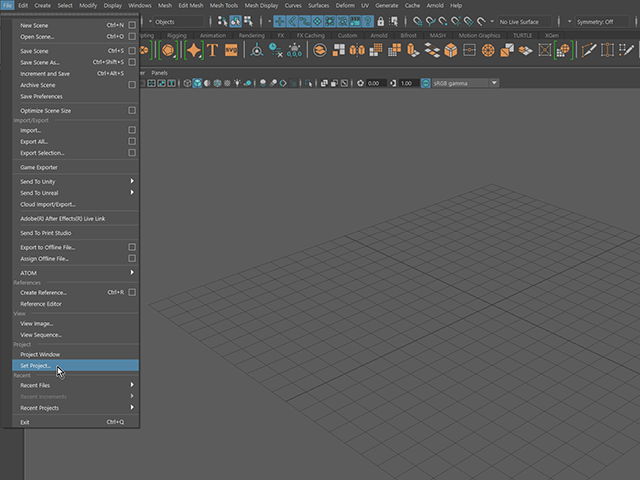Toggle use all lights bulb icon
Screen dimensions: 640x480
coord(237,83)
